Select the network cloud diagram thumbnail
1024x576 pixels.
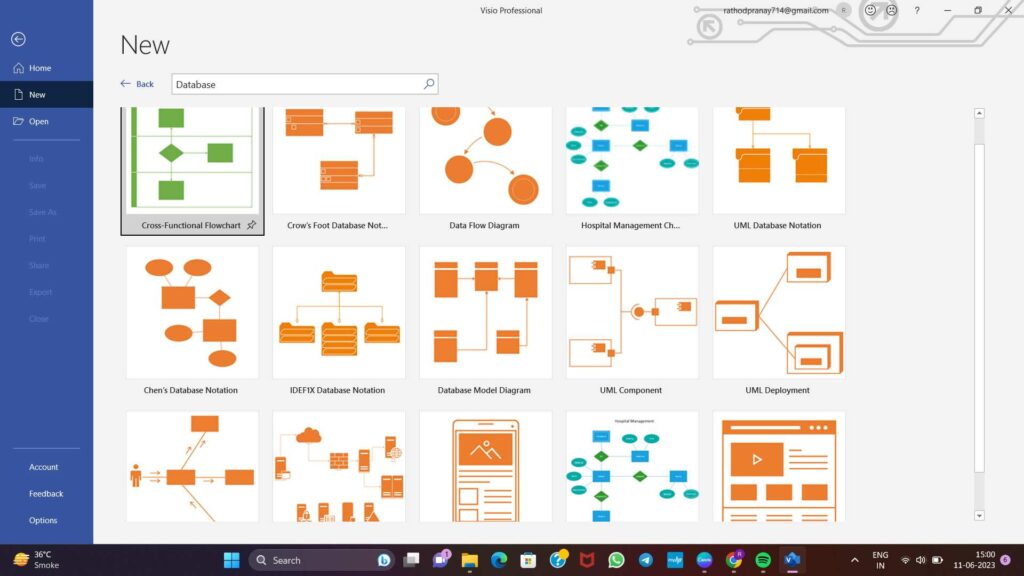[x=339, y=466]
